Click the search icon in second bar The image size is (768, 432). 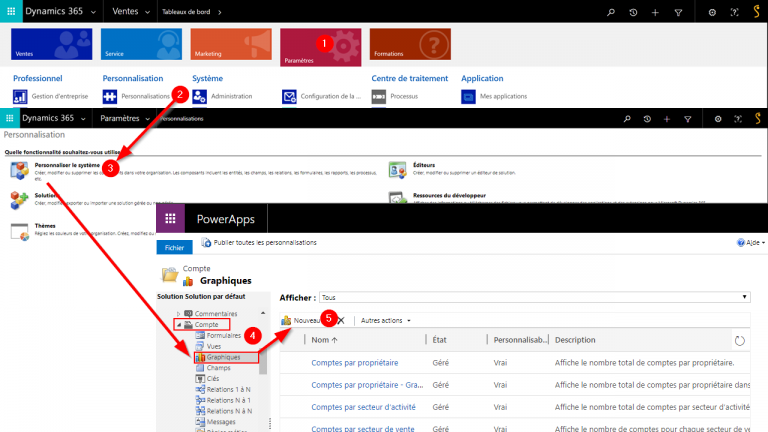[x=627, y=119]
